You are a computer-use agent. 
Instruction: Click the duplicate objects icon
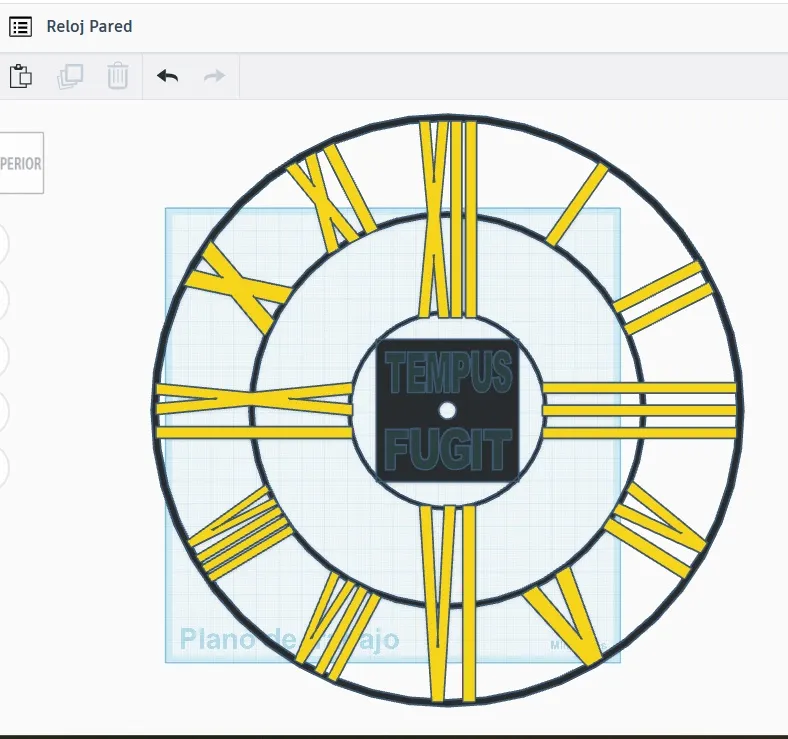pos(70,76)
